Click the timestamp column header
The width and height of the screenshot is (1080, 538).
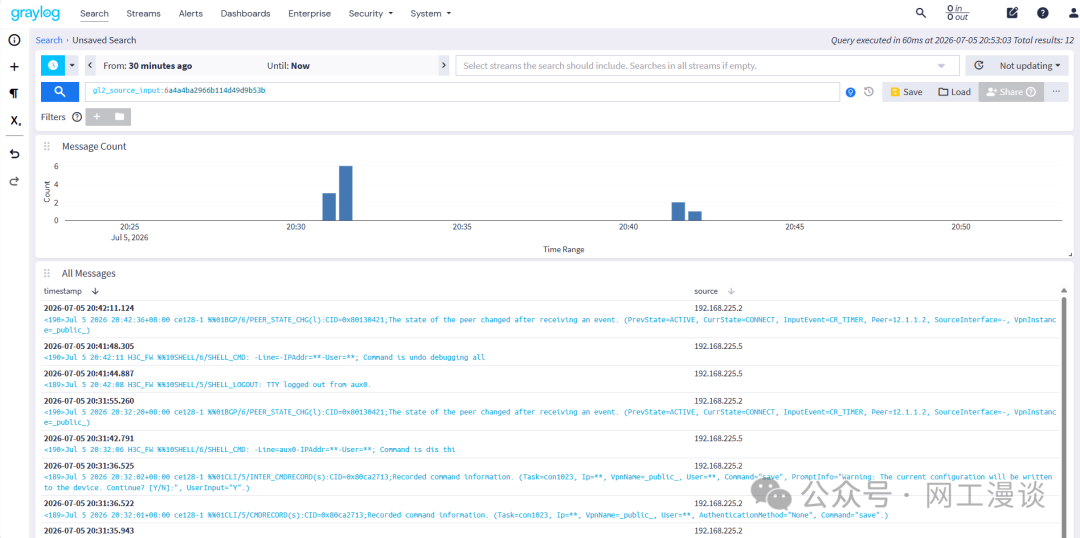[61, 291]
